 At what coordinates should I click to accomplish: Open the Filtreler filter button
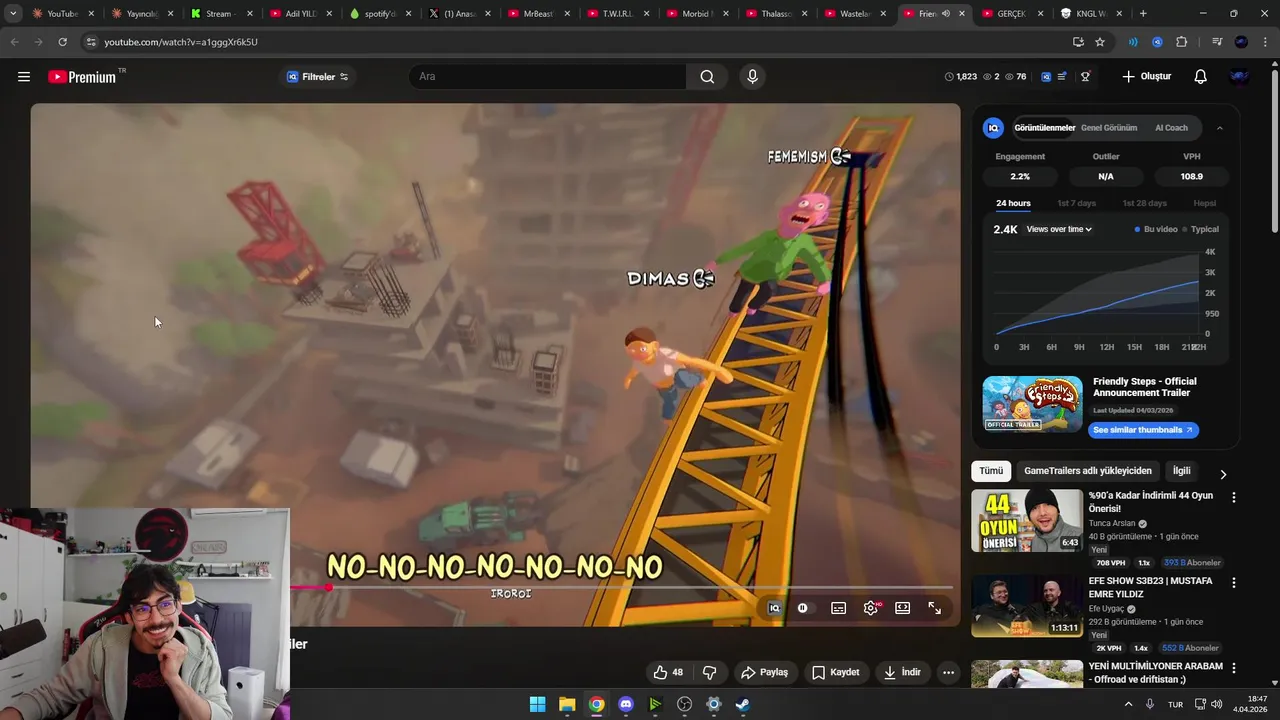[317, 77]
